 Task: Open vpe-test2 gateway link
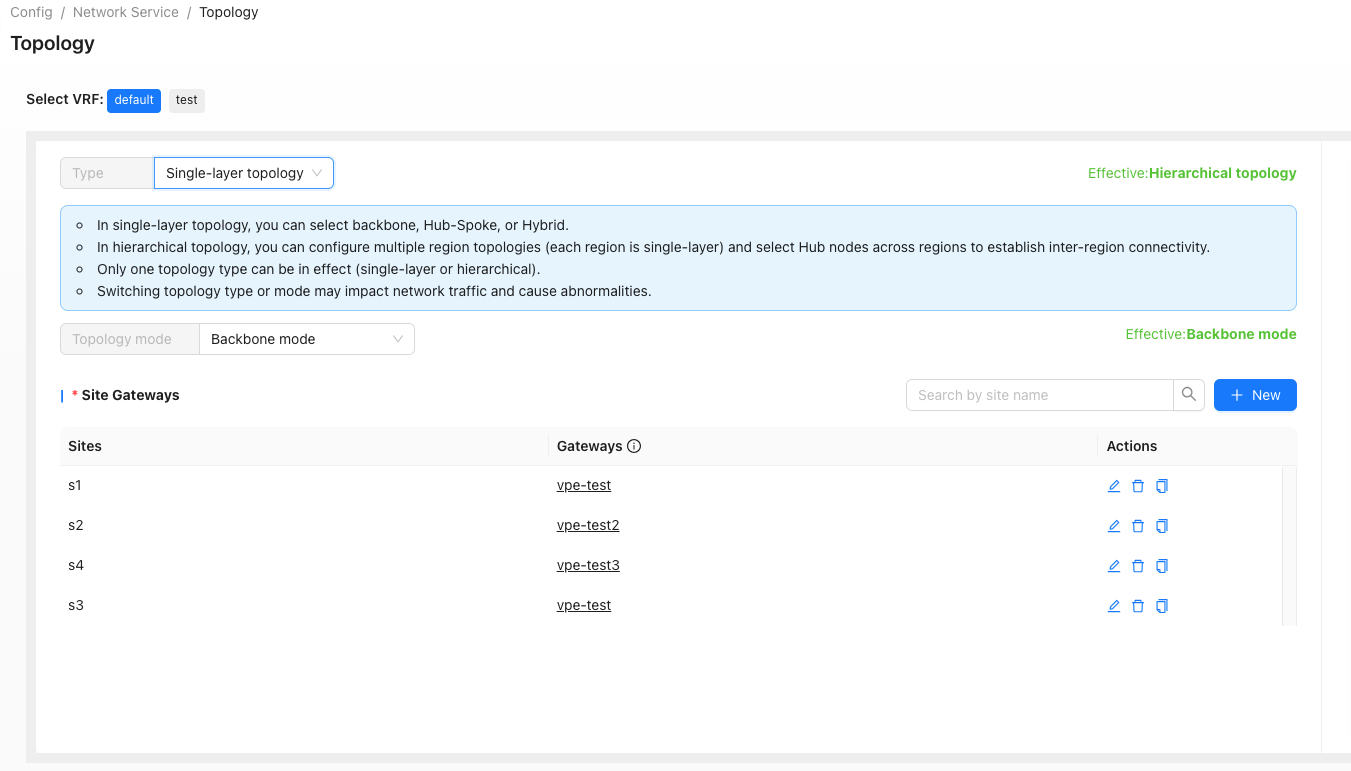click(x=588, y=525)
